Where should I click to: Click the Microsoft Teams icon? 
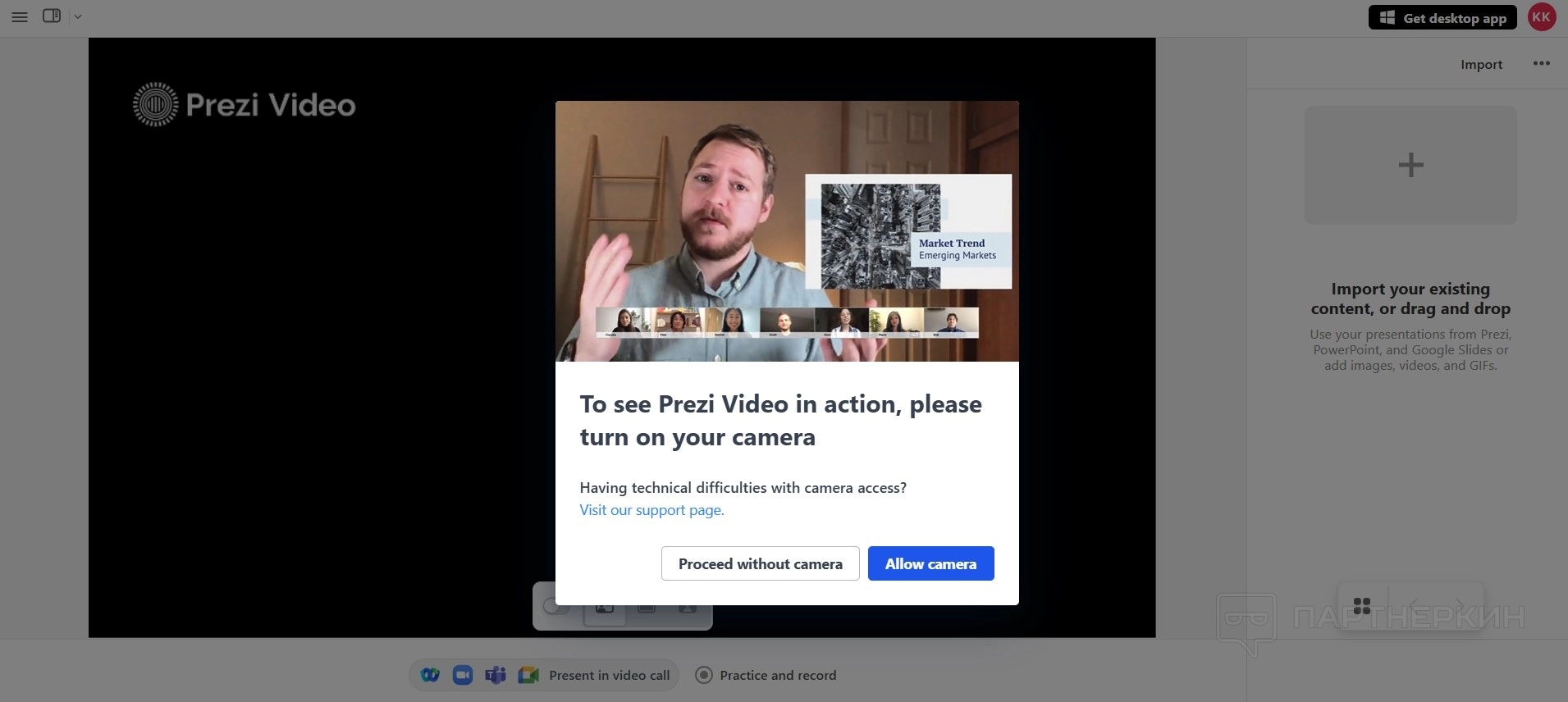point(496,675)
